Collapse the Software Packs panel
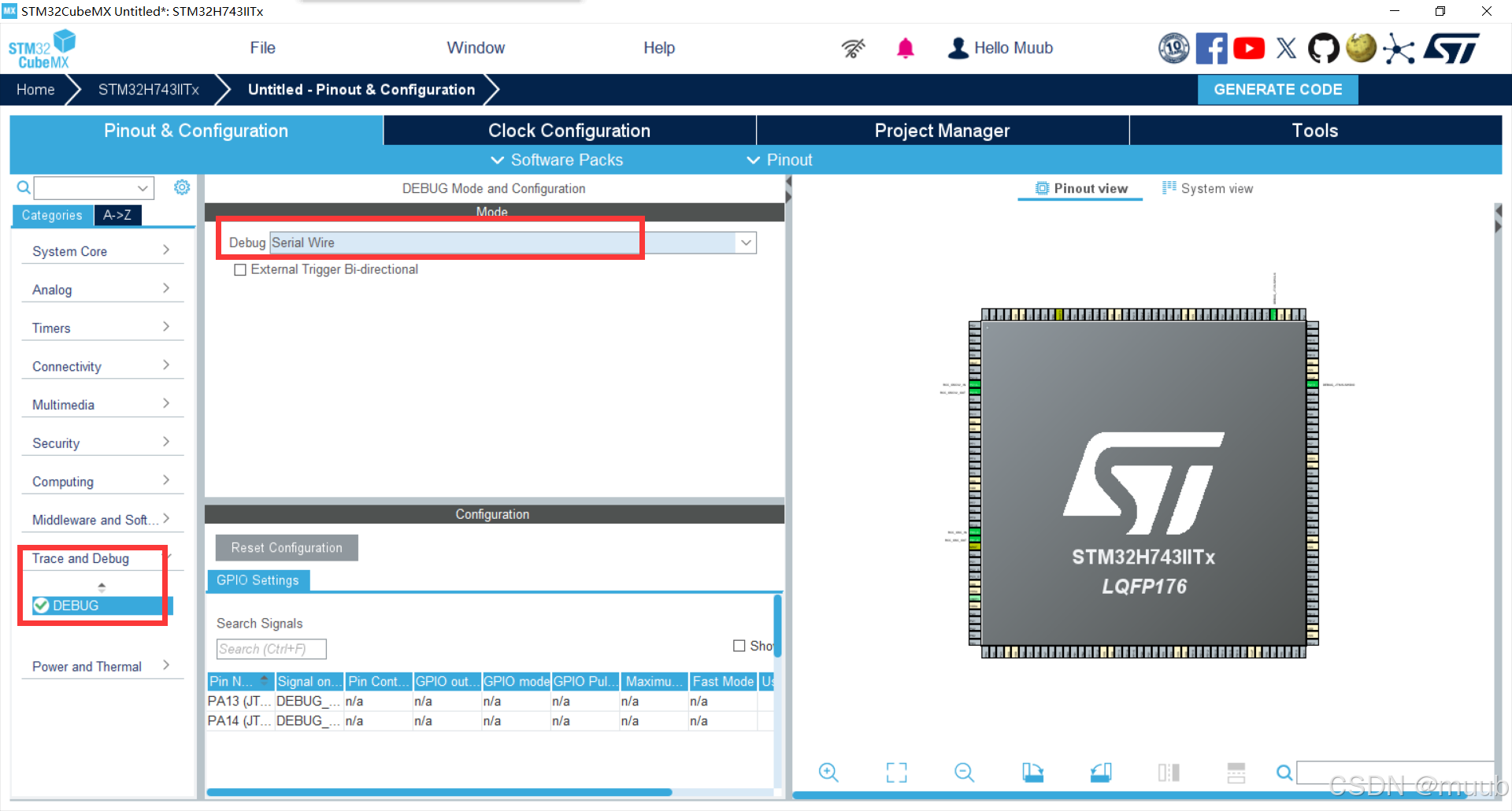1512x811 pixels. pyautogui.click(x=497, y=160)
